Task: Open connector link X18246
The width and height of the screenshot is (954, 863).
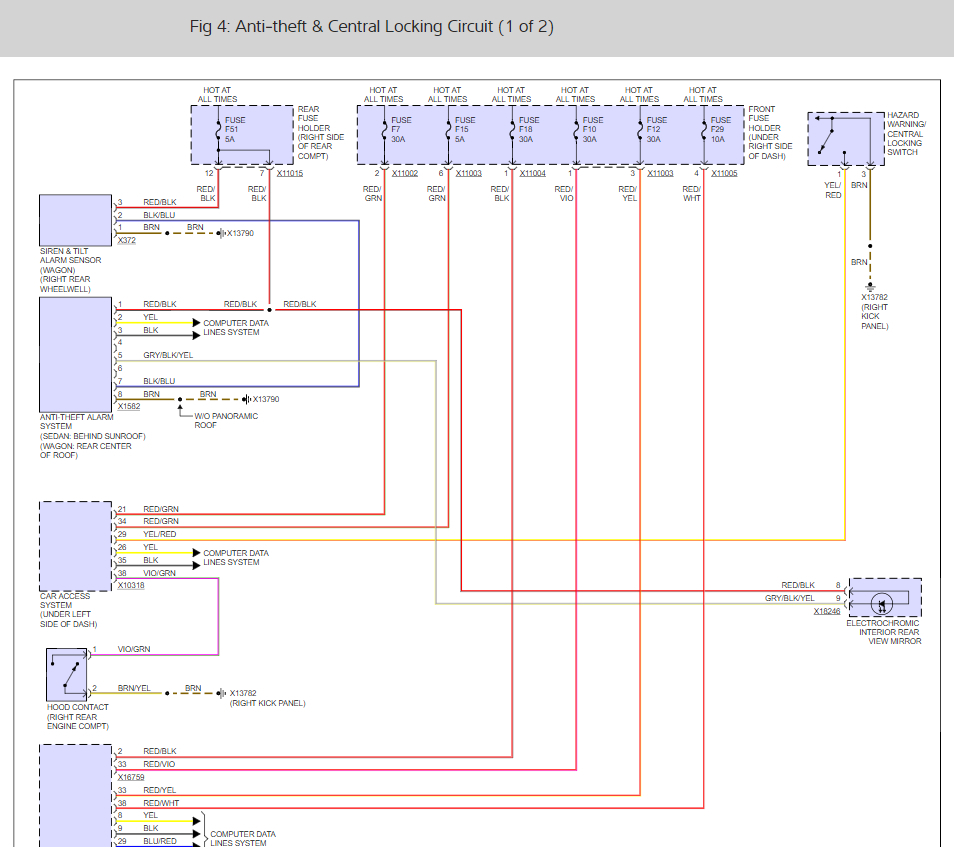Action: click(x=827, y=611)
